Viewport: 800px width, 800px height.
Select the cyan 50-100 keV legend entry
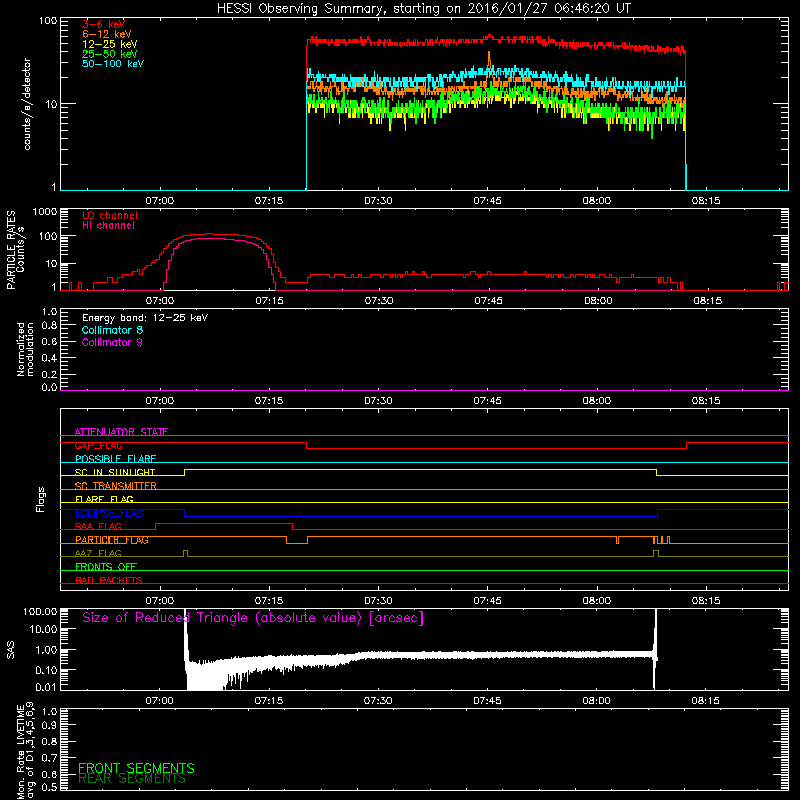(x=113, y=64)
